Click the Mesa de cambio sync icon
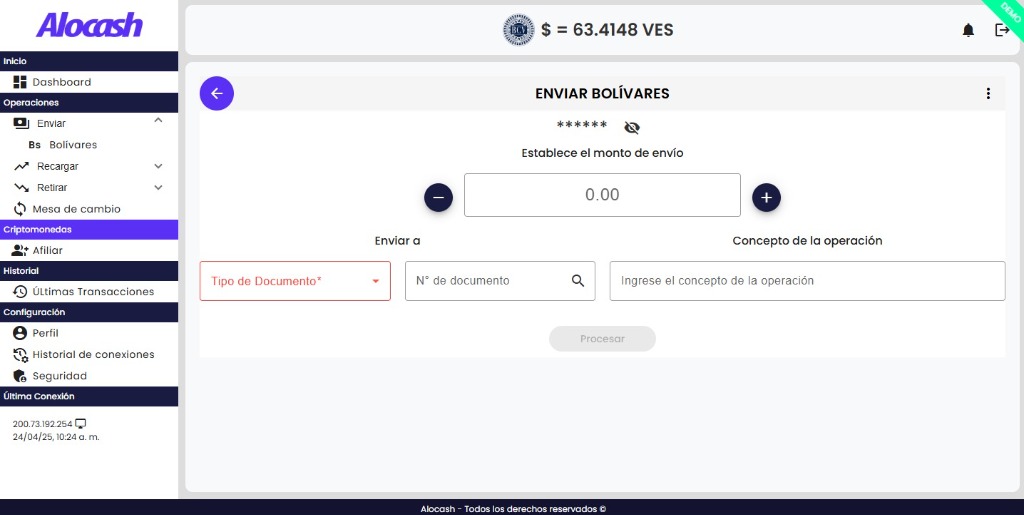1024x515 pixels. (x=20, y=209)
